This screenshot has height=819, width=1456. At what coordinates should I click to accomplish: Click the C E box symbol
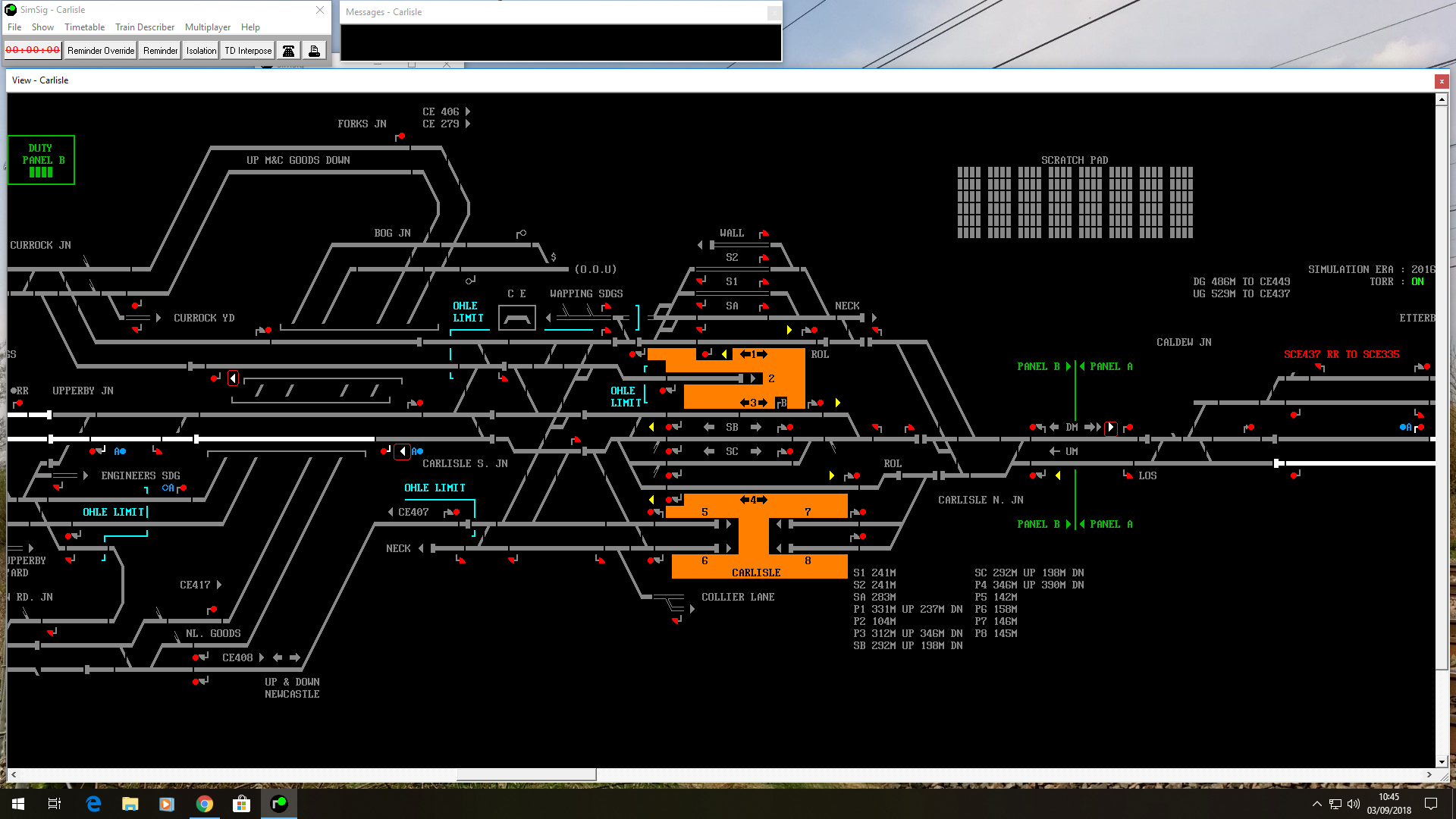[517, 318]
